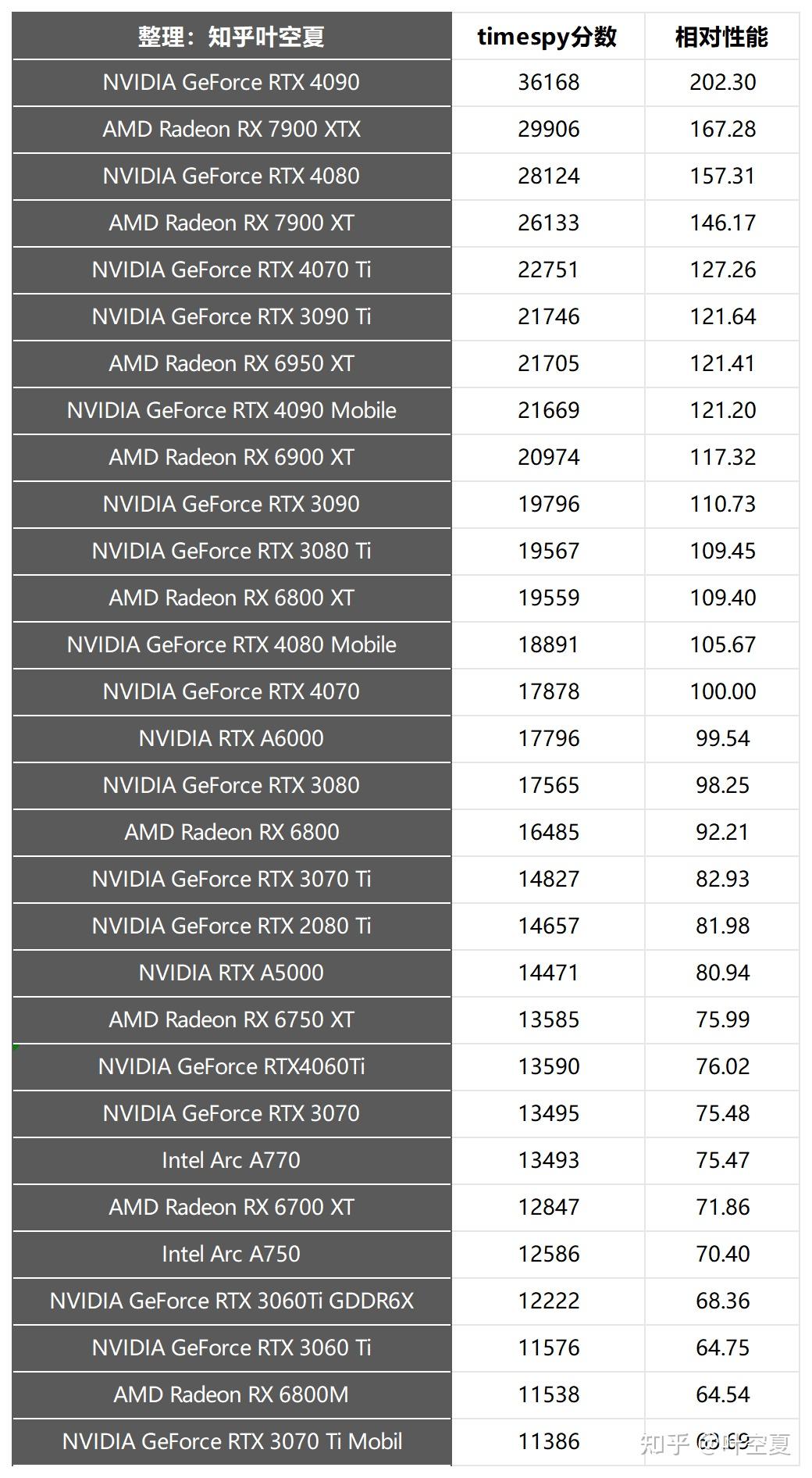812x1478 pixels.
Task: Click the 100.00 relative performance cell
Action: point(722,691)
